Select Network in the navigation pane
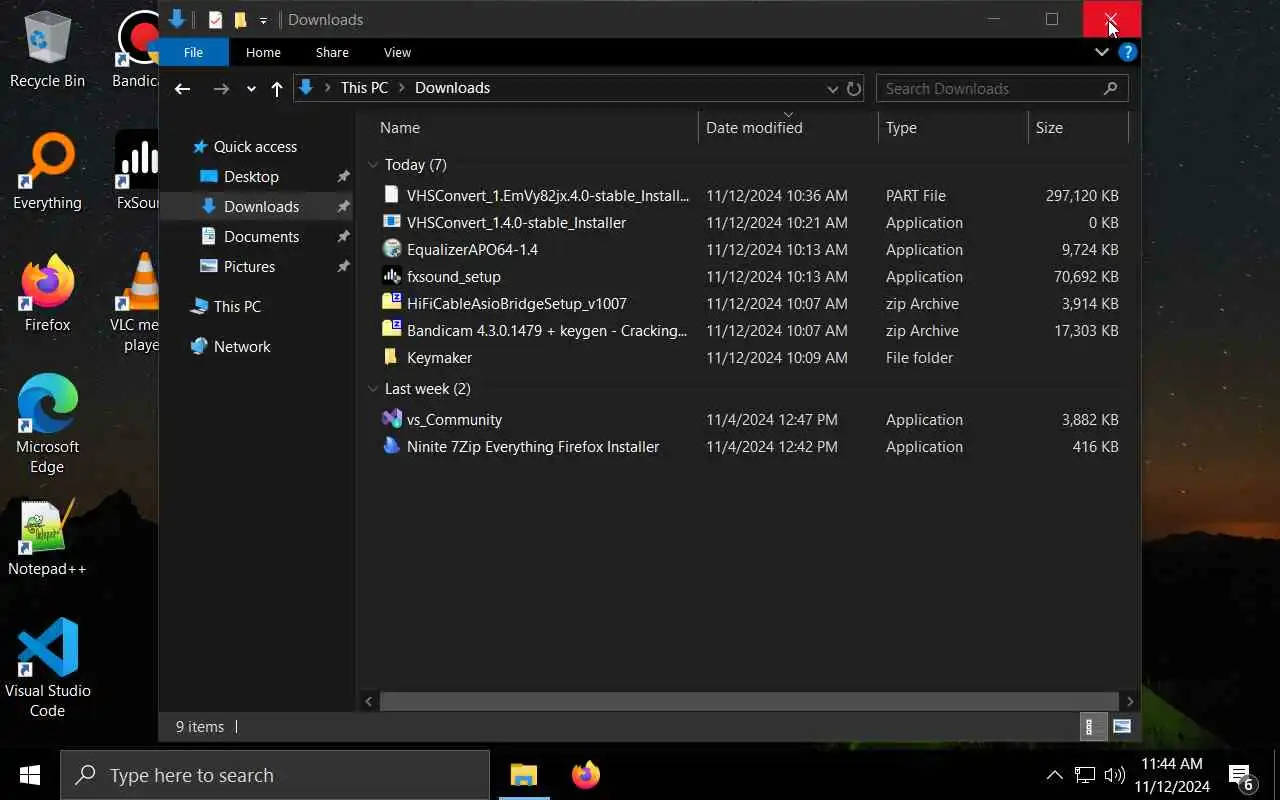The height and width of the screenshot is (800, 1280). click(x=242, y=346)
